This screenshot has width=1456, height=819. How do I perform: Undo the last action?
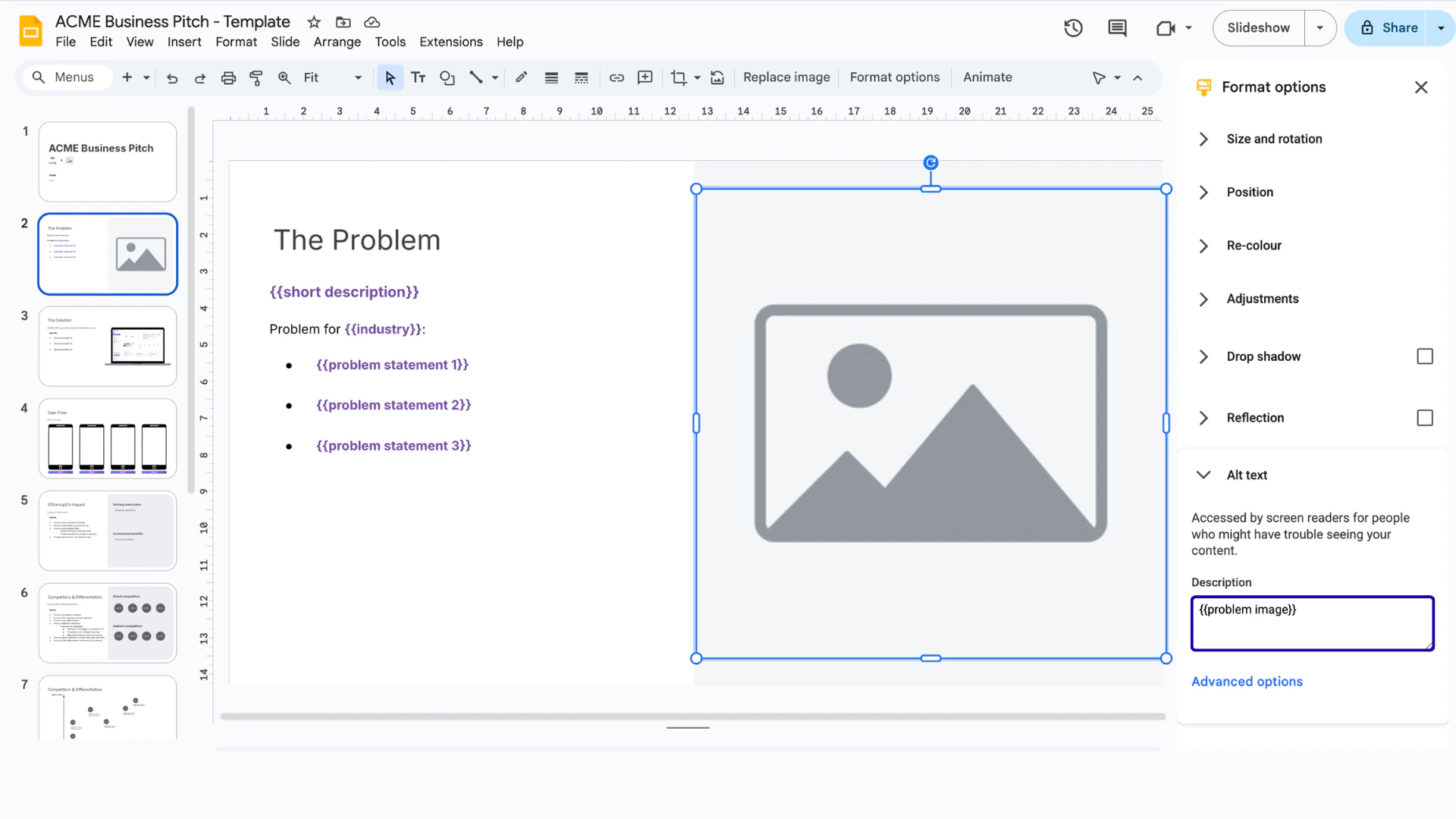pyautogui.click(x=172, y=77)
